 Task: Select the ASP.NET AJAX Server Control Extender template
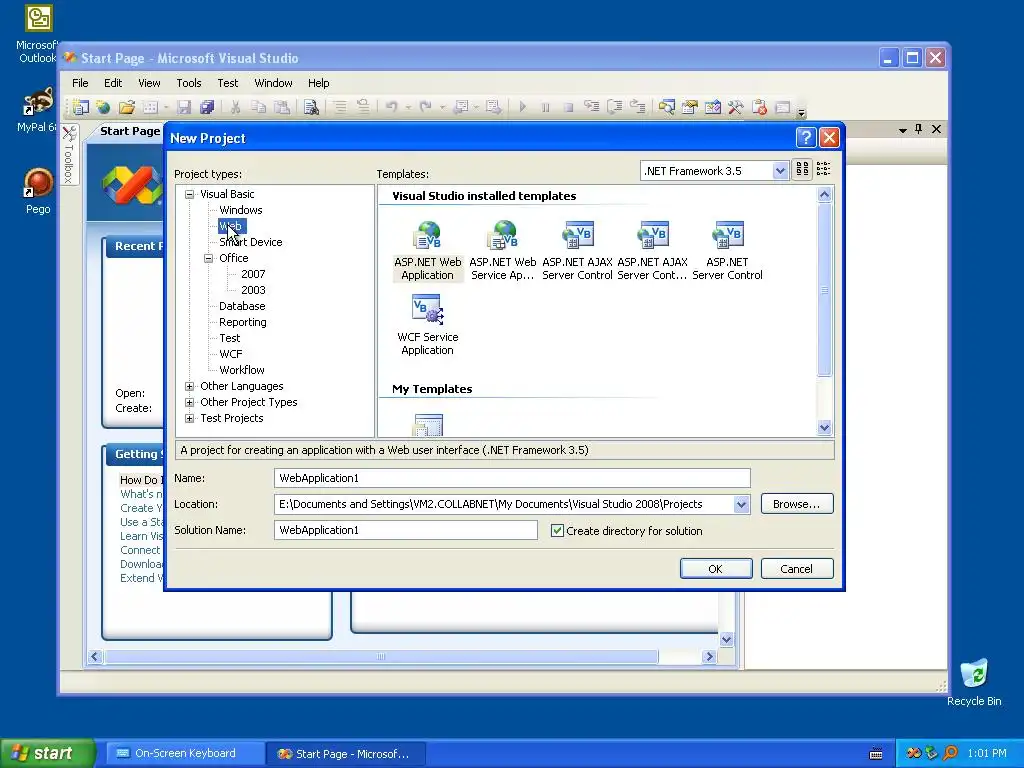(x=652, y=251)
